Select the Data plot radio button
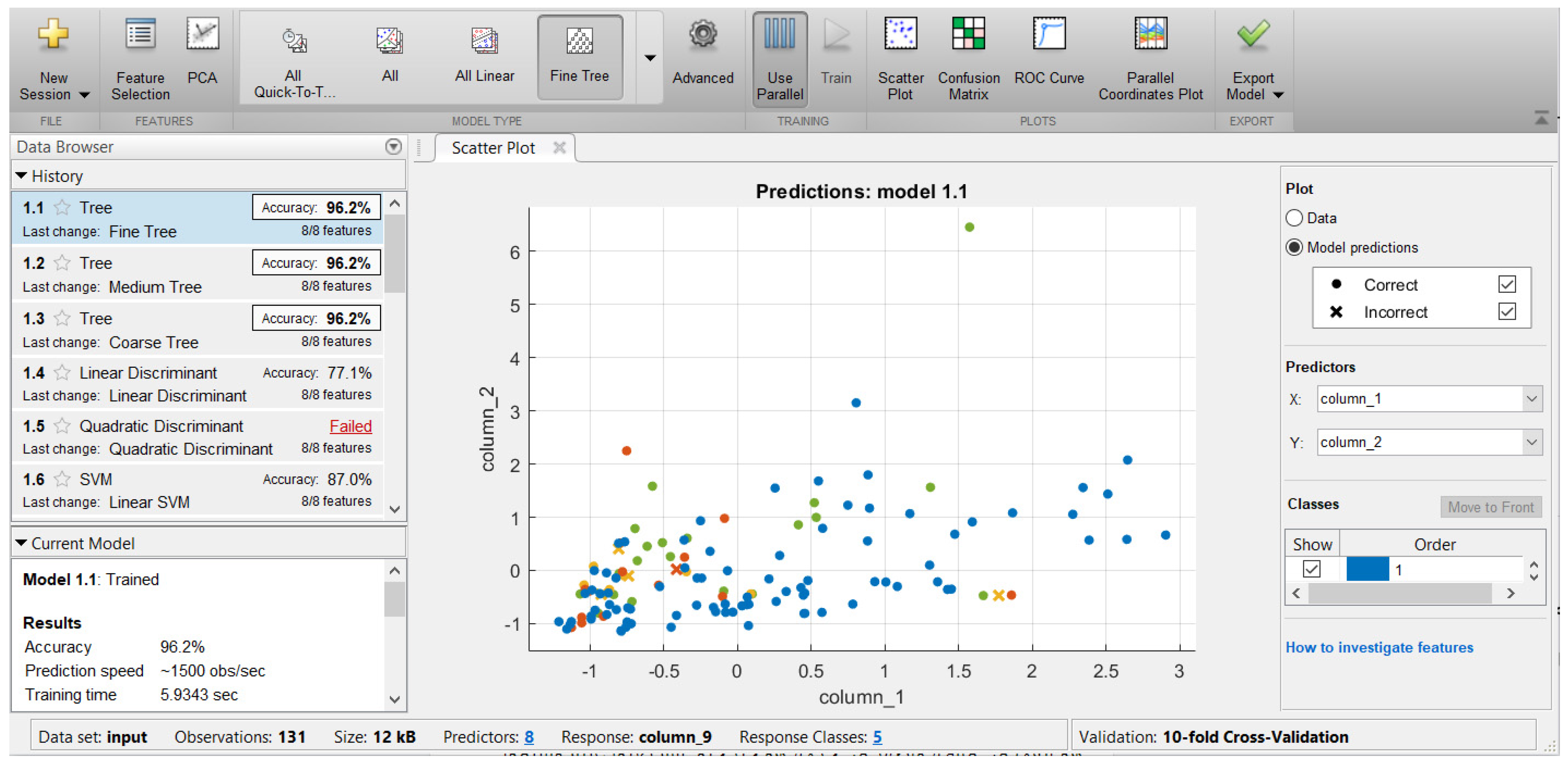This screenshot has height=767, width=1568. 1294,218
